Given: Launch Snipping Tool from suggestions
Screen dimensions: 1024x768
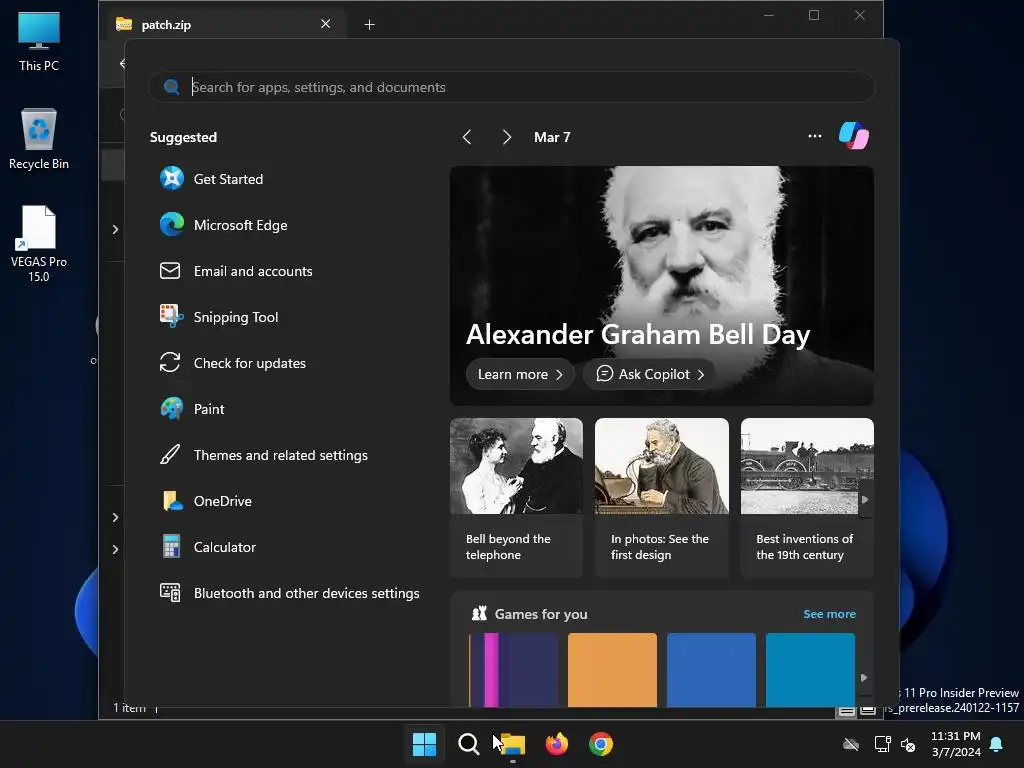Looking at the screenshot, I should (x=219, y=317).
